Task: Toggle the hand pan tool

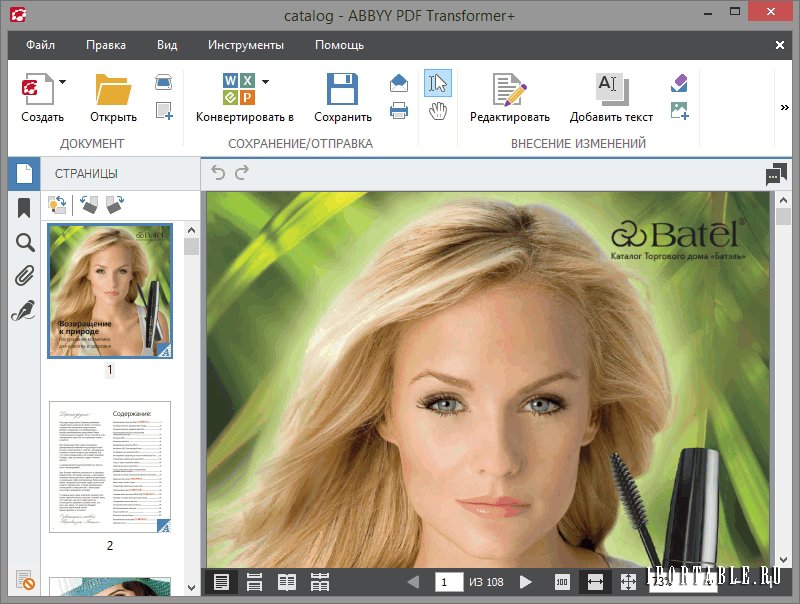Action: click(437, 111)
